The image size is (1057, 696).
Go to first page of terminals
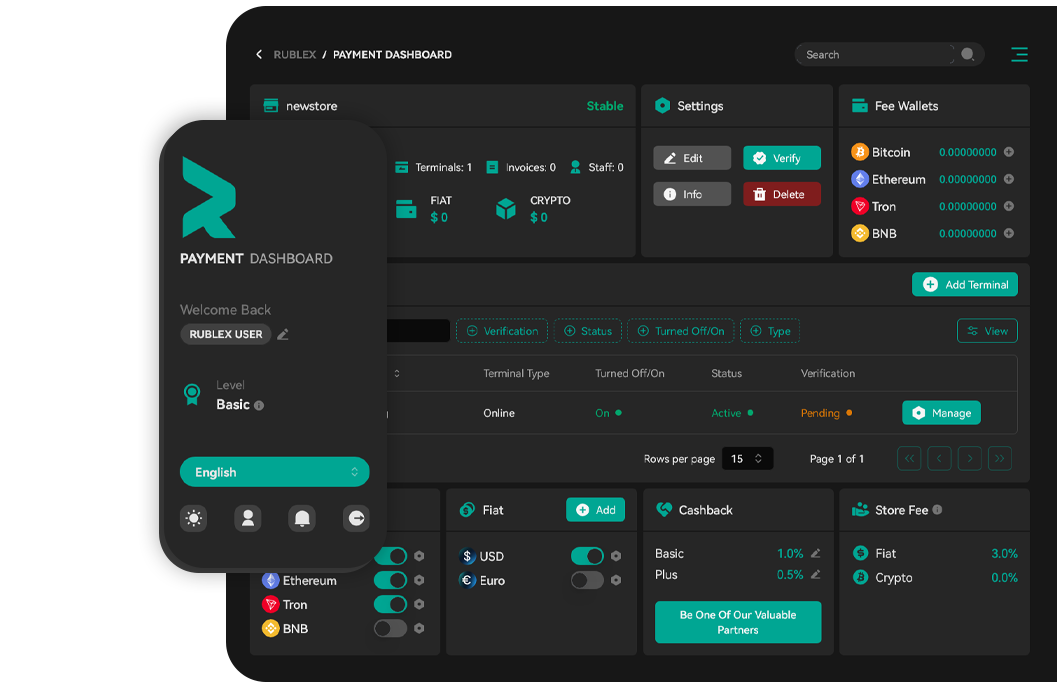(909, 459)
